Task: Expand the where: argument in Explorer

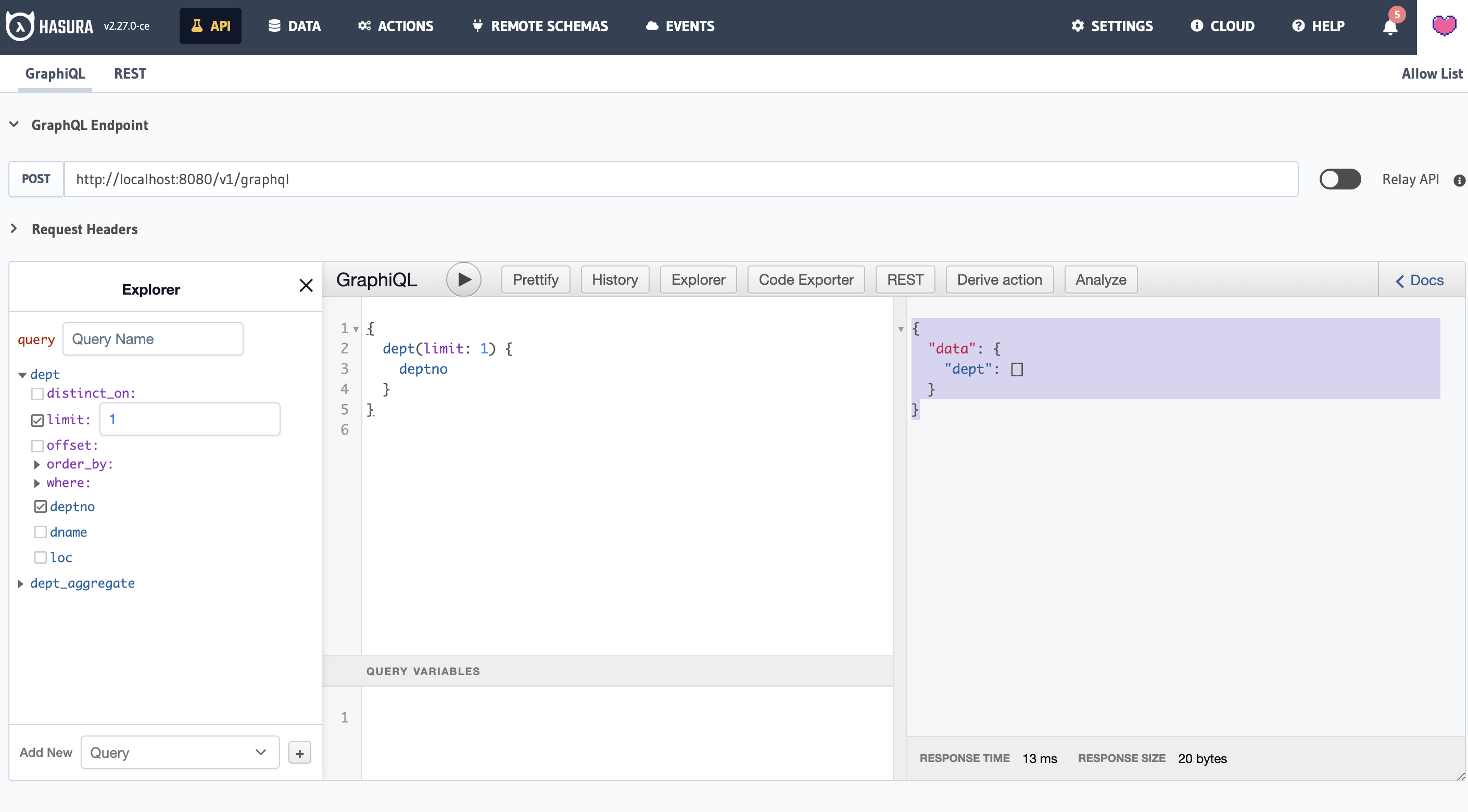Action: click(37, 483)
